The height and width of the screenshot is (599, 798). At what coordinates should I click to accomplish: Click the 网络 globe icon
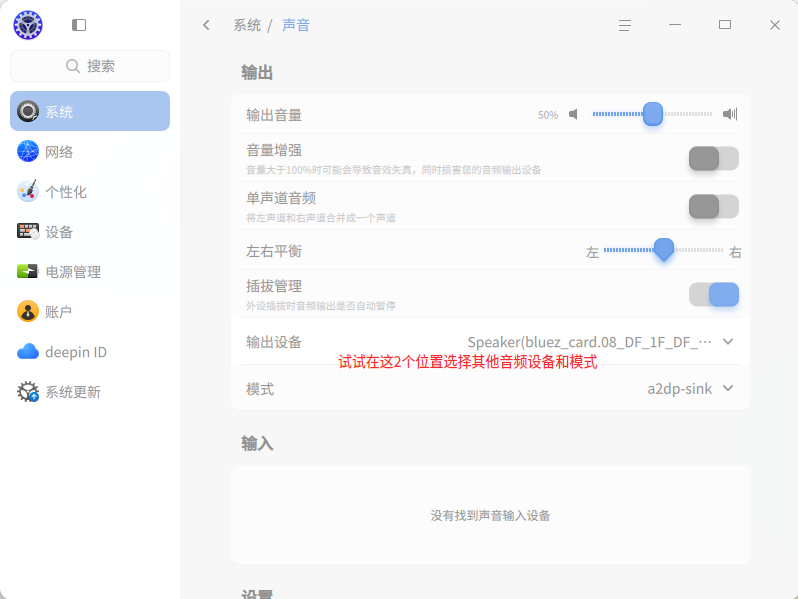pyautogui.click(x=28, y=151)
